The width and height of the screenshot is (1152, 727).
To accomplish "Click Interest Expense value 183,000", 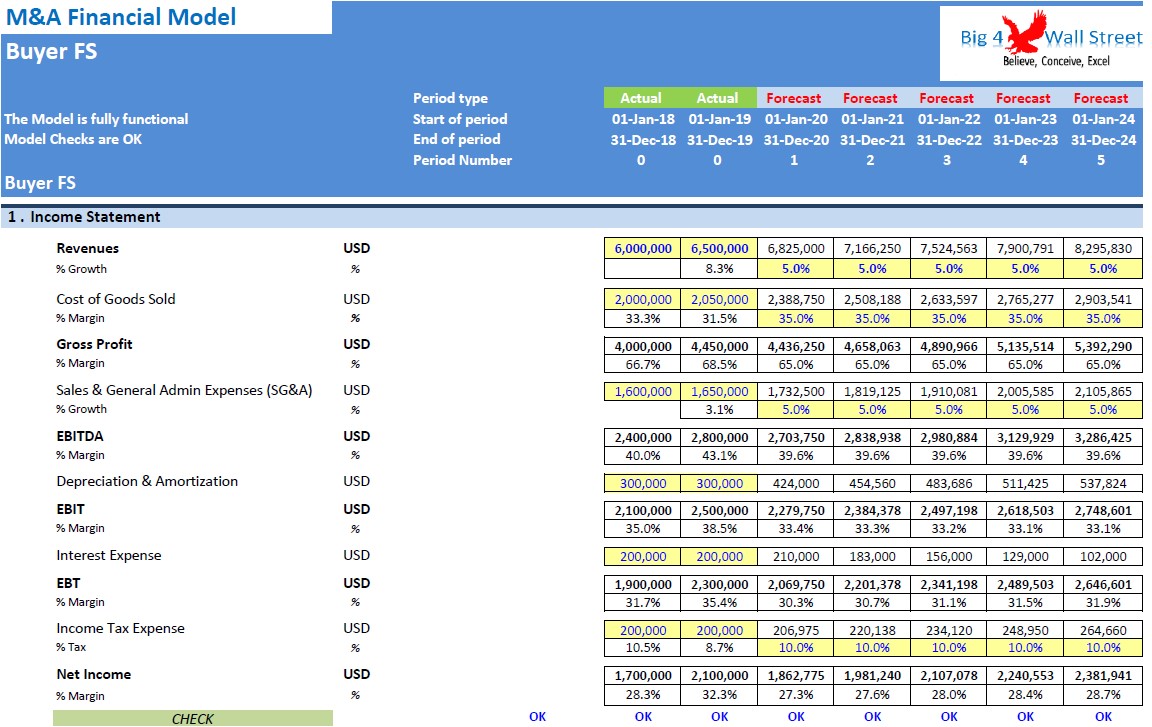I will coord(872,557).
